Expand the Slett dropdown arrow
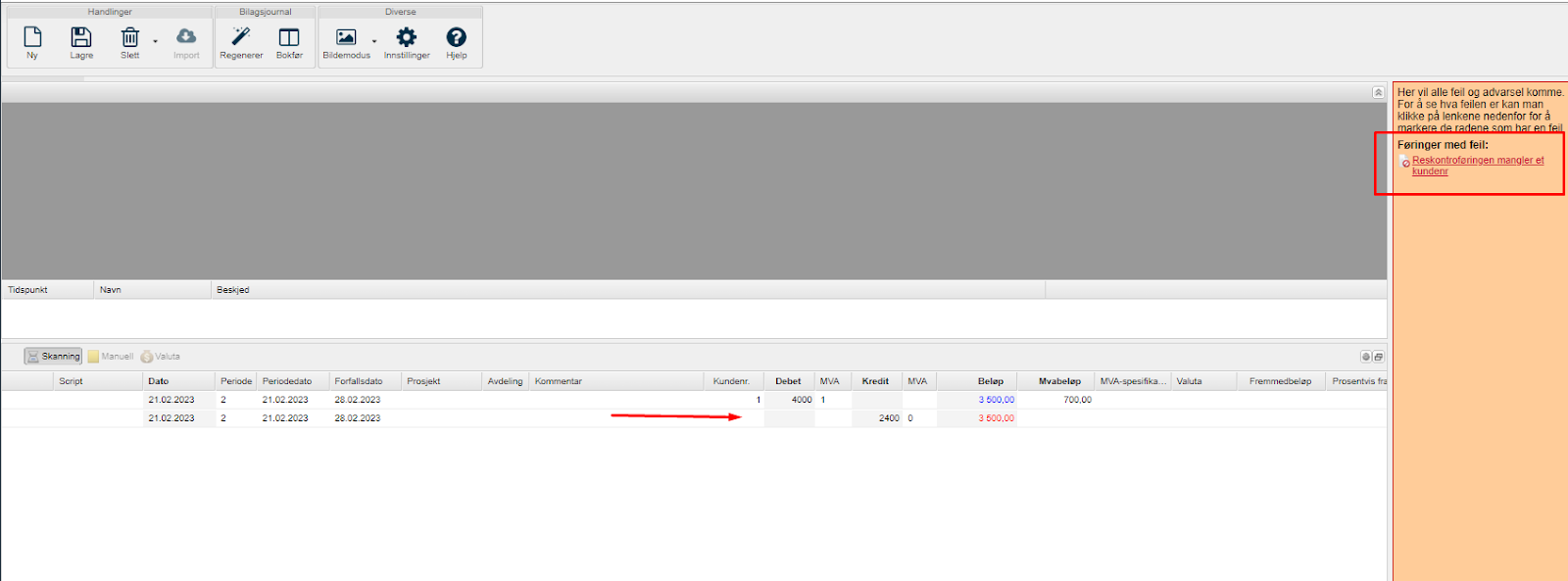This screenshot has height=581, width=1568. (155, 41)
